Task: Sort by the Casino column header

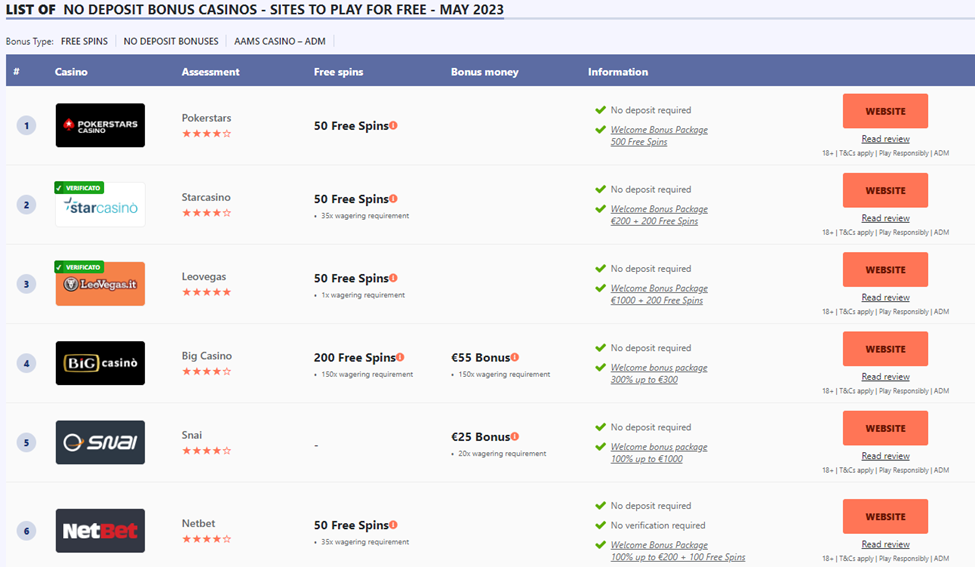Action: [71, 71]
